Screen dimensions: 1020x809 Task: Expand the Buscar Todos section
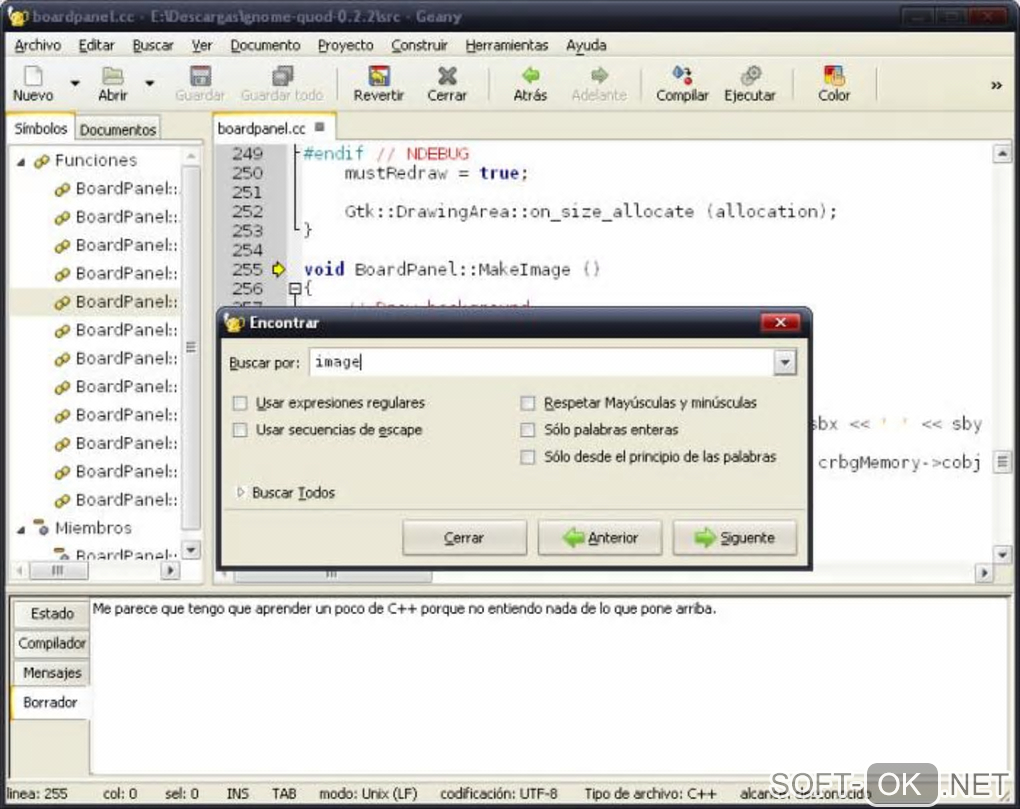tap(241, 492)
